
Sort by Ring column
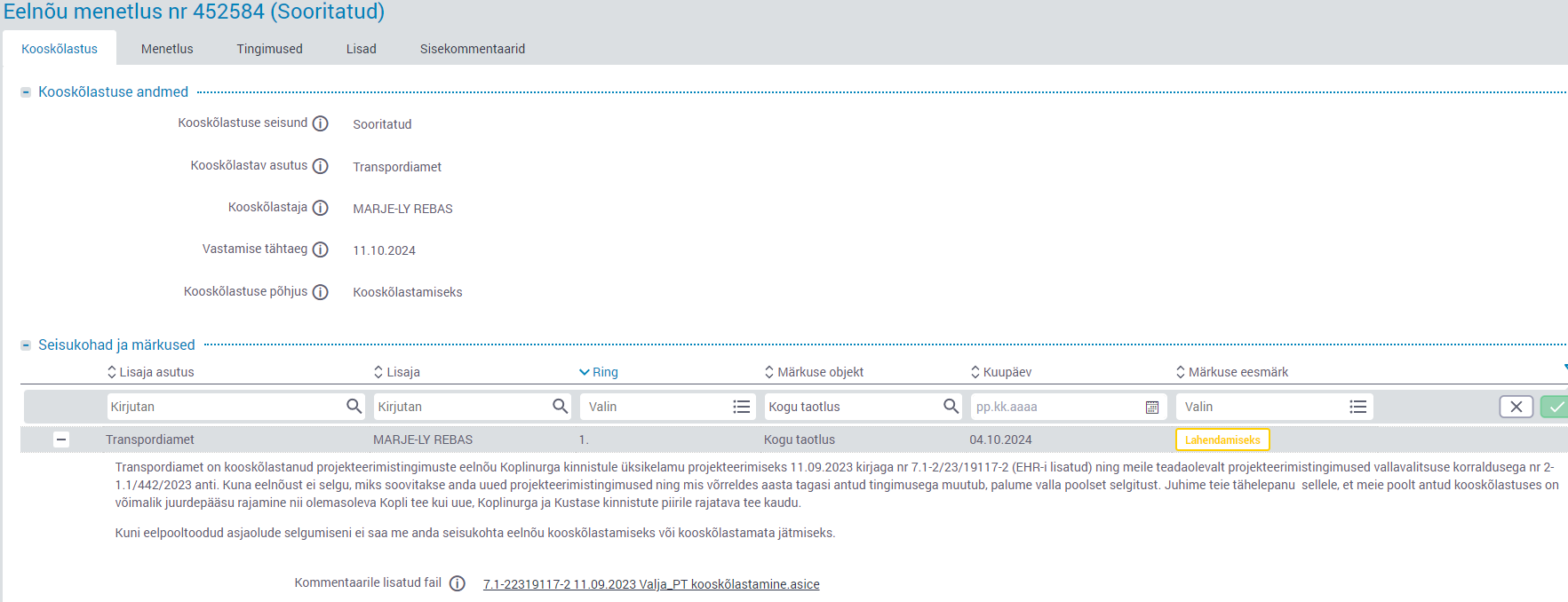pos(599,372)
